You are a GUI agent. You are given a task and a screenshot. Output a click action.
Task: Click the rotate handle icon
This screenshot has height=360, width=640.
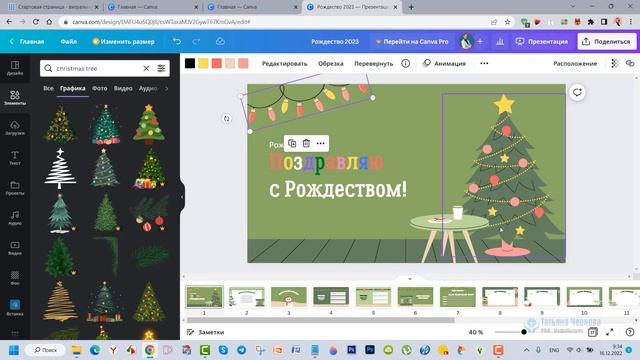click(x=227, y=118)
